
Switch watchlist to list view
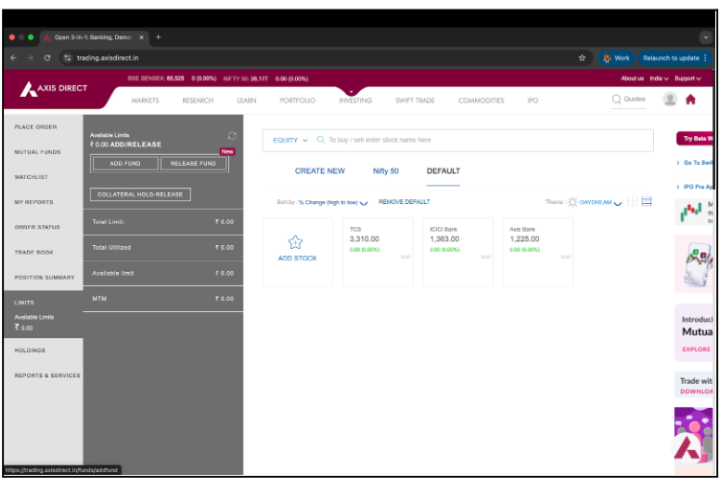(646, 202)
